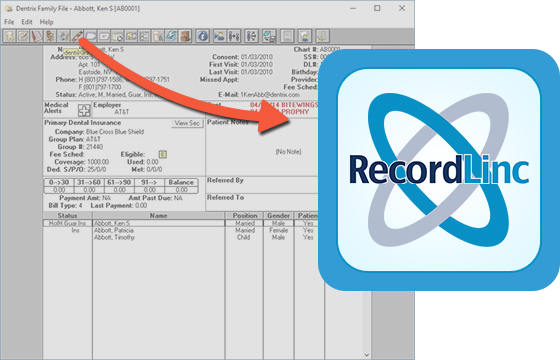Screen dimensions: 560x360
Task: Click the yellow Eligible E icon
Action: [163, 154]
